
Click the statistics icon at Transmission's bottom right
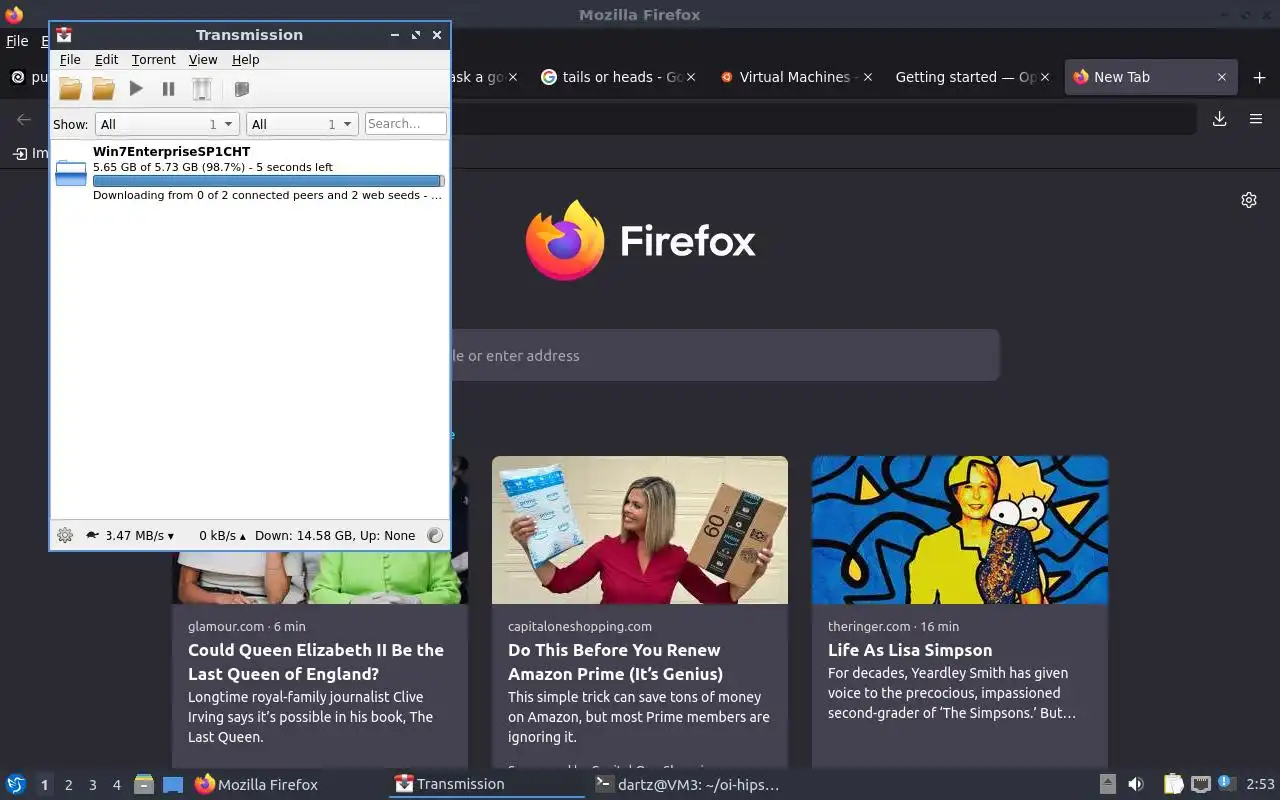pos(435,535)
